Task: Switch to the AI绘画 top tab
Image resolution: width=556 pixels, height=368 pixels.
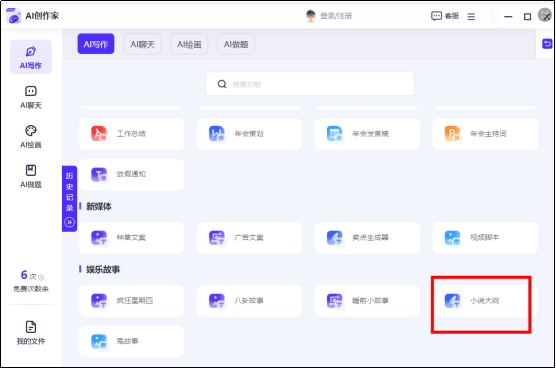Action: [189, 44]
